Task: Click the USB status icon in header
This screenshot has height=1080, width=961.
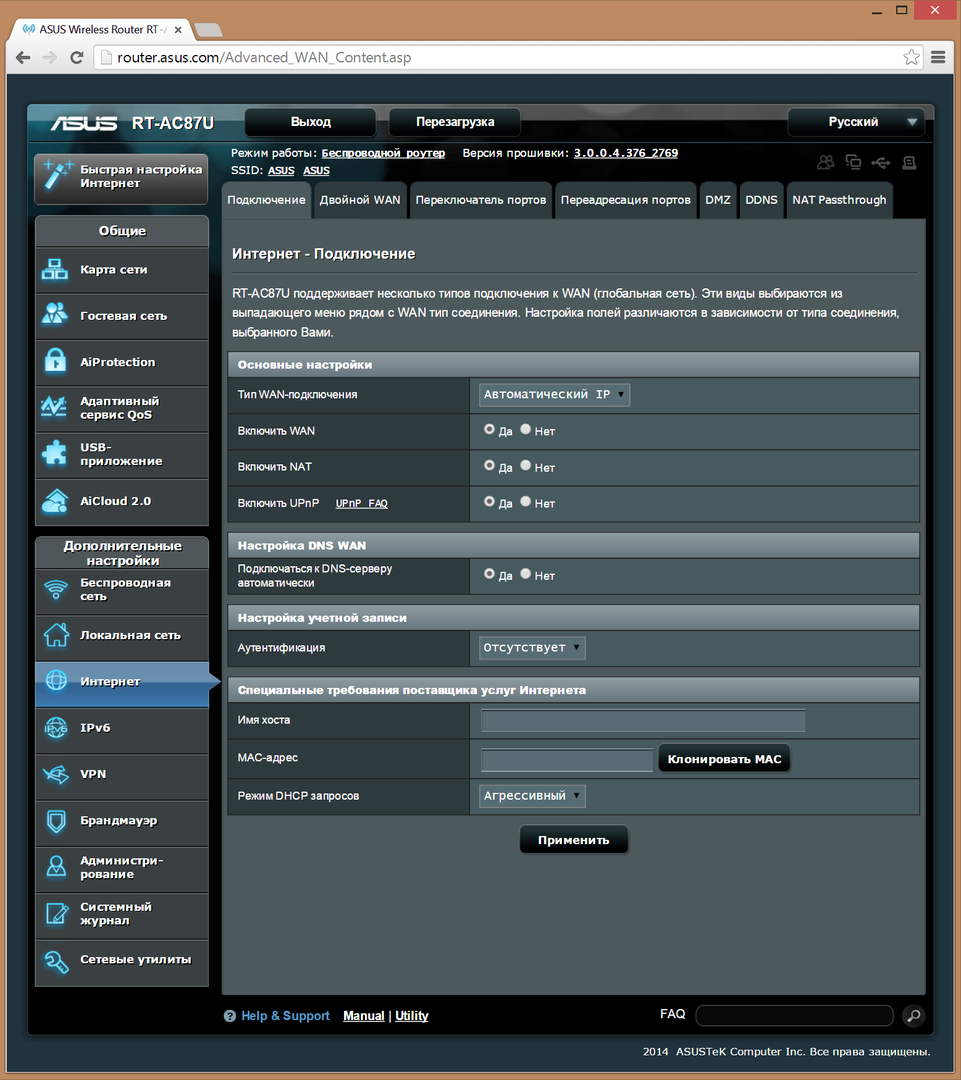Action: tap(880, 162)
